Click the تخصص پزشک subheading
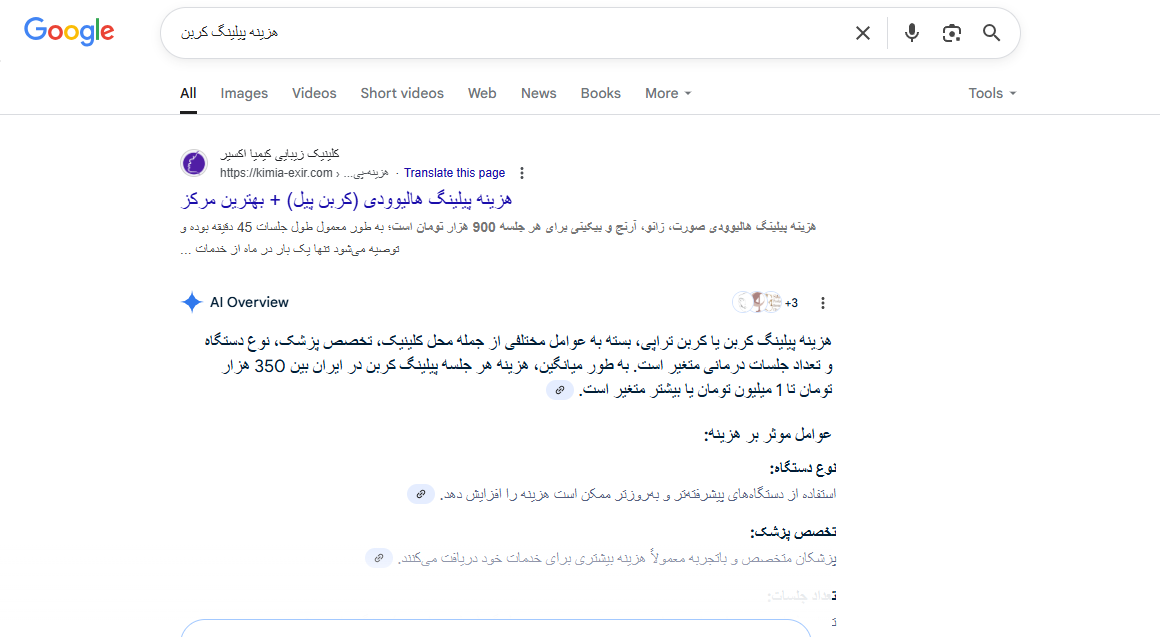Viewport: 1160px width, 637px height. [793, 532]
